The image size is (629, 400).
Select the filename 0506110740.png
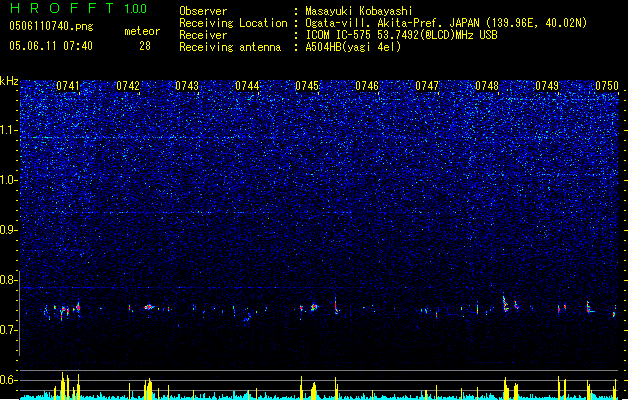tap(51, 26)
